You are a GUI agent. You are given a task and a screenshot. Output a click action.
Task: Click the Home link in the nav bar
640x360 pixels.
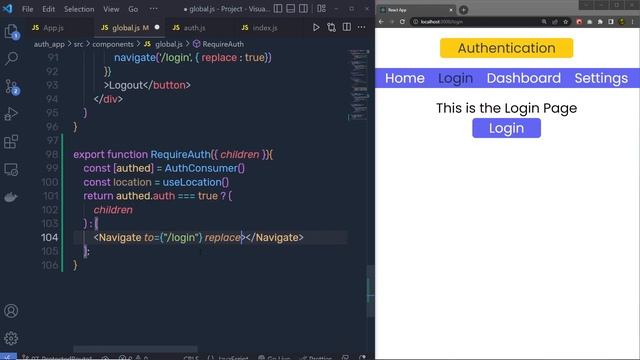(x=405, y=78)
